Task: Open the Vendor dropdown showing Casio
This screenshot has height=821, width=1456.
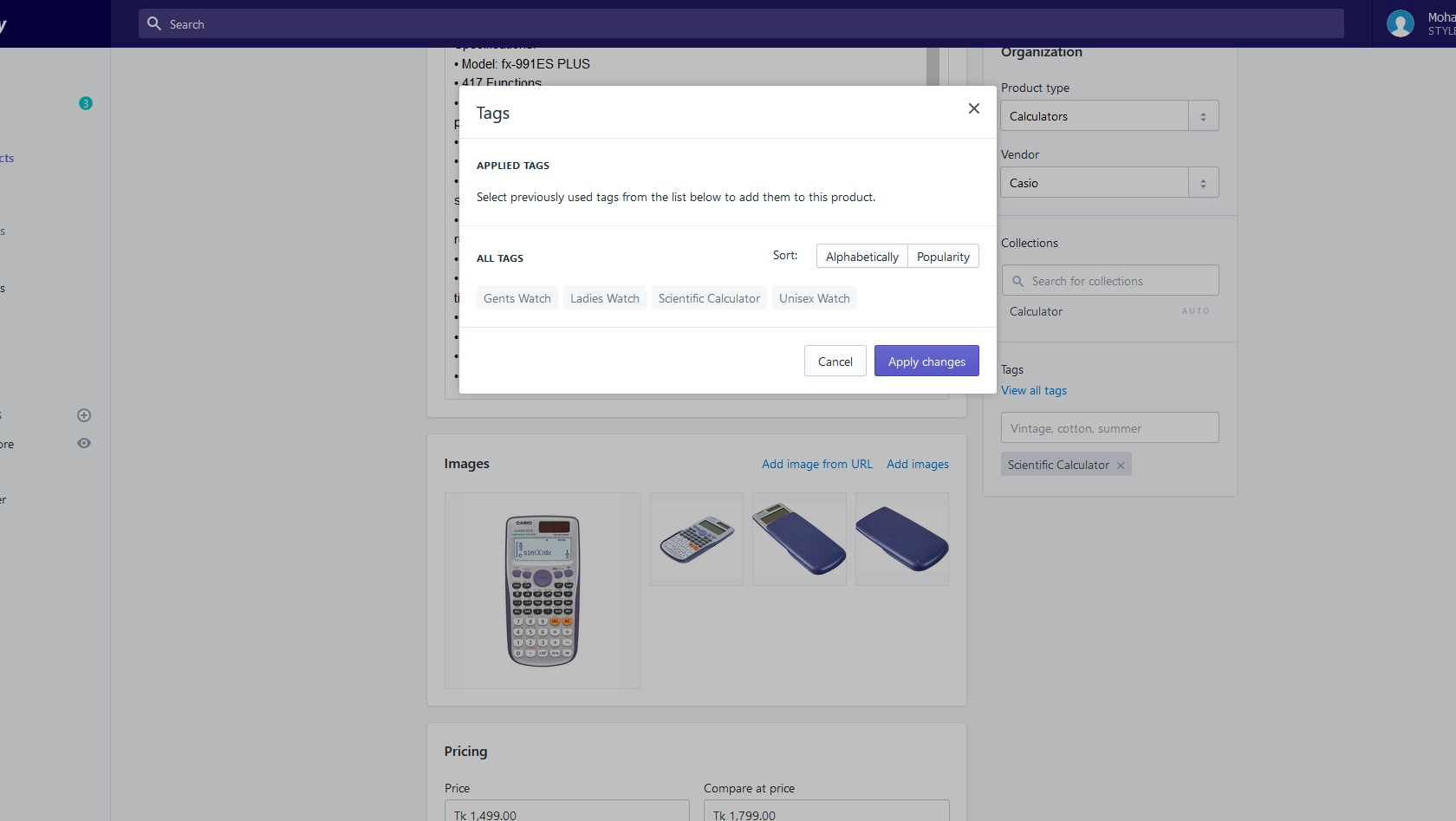Action: [1109, 183]
